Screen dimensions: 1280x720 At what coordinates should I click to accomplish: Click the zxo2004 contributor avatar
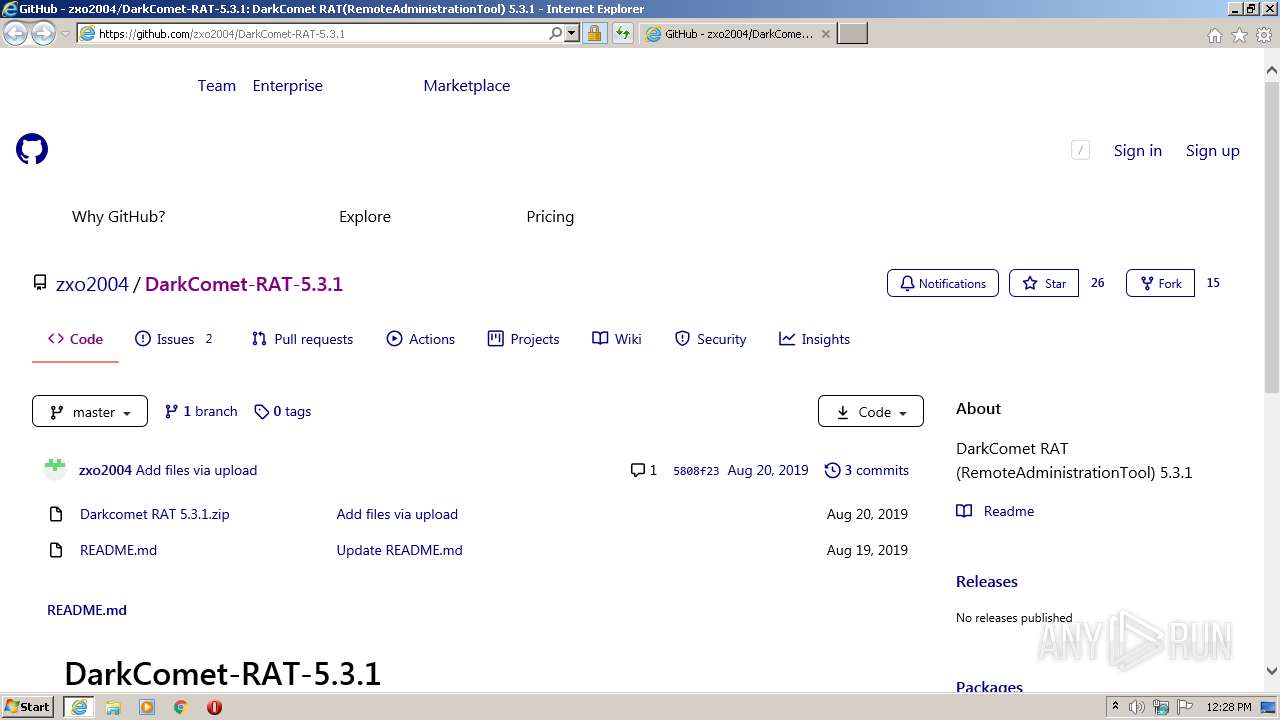(x=55, y=470)
